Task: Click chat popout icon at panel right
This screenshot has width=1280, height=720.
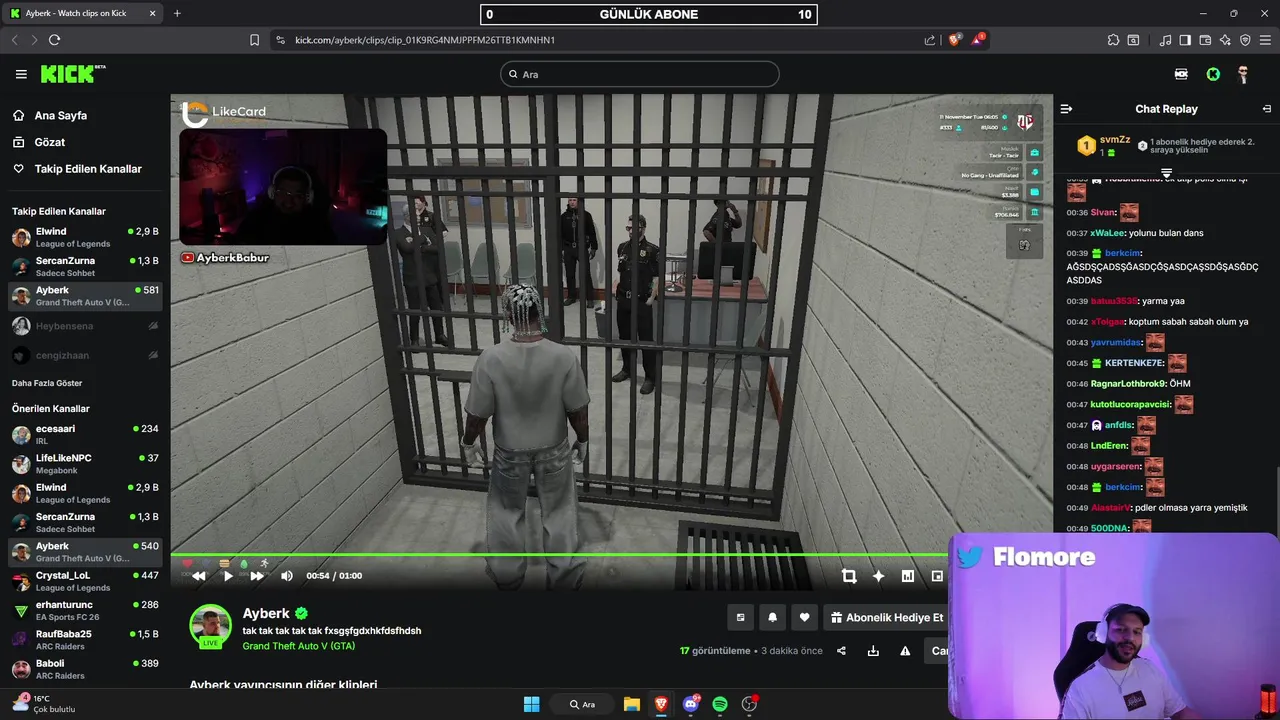Action: point(1267,109)
